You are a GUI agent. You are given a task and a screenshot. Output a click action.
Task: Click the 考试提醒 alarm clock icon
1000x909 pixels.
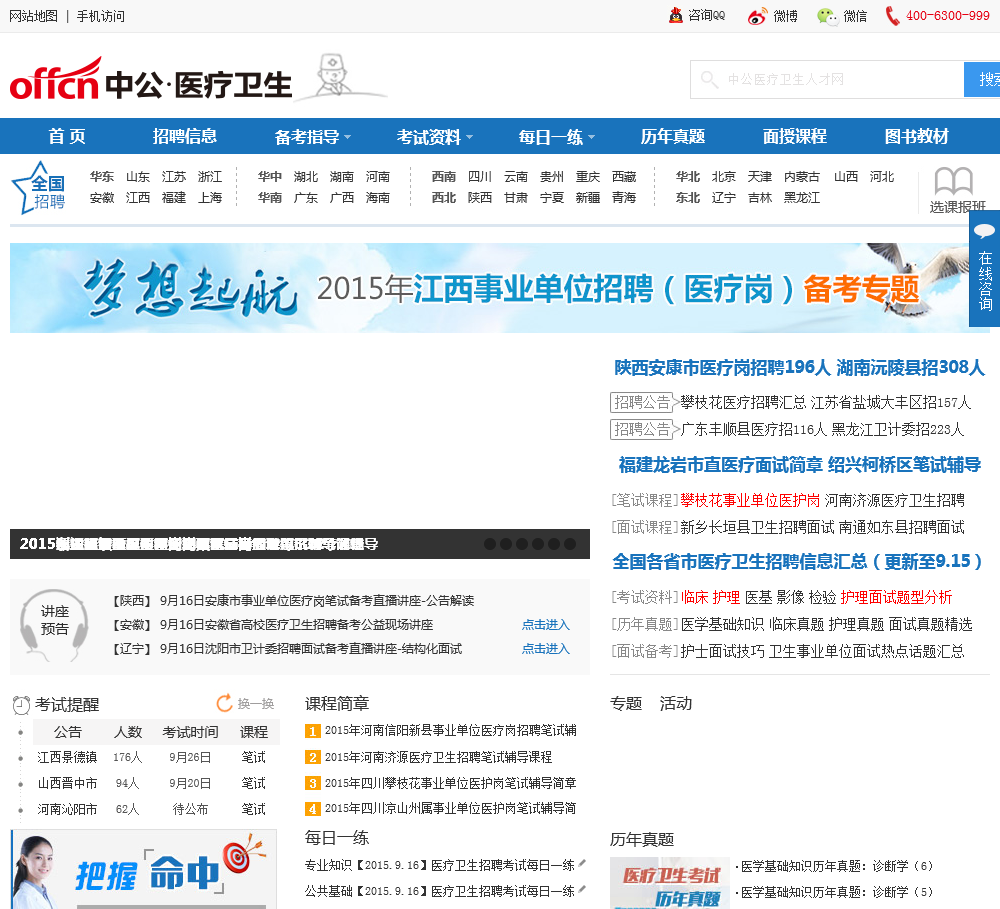pyautogui.click(x=22, y=705)
